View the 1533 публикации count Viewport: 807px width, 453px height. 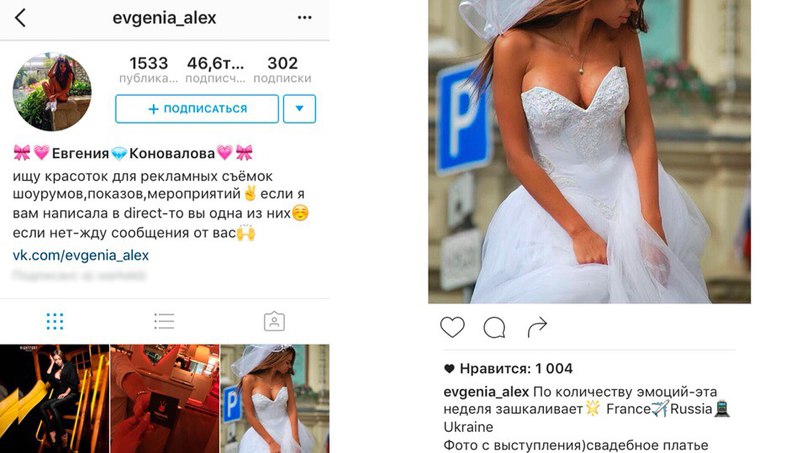pyautogui.click(x=148, y=69)
